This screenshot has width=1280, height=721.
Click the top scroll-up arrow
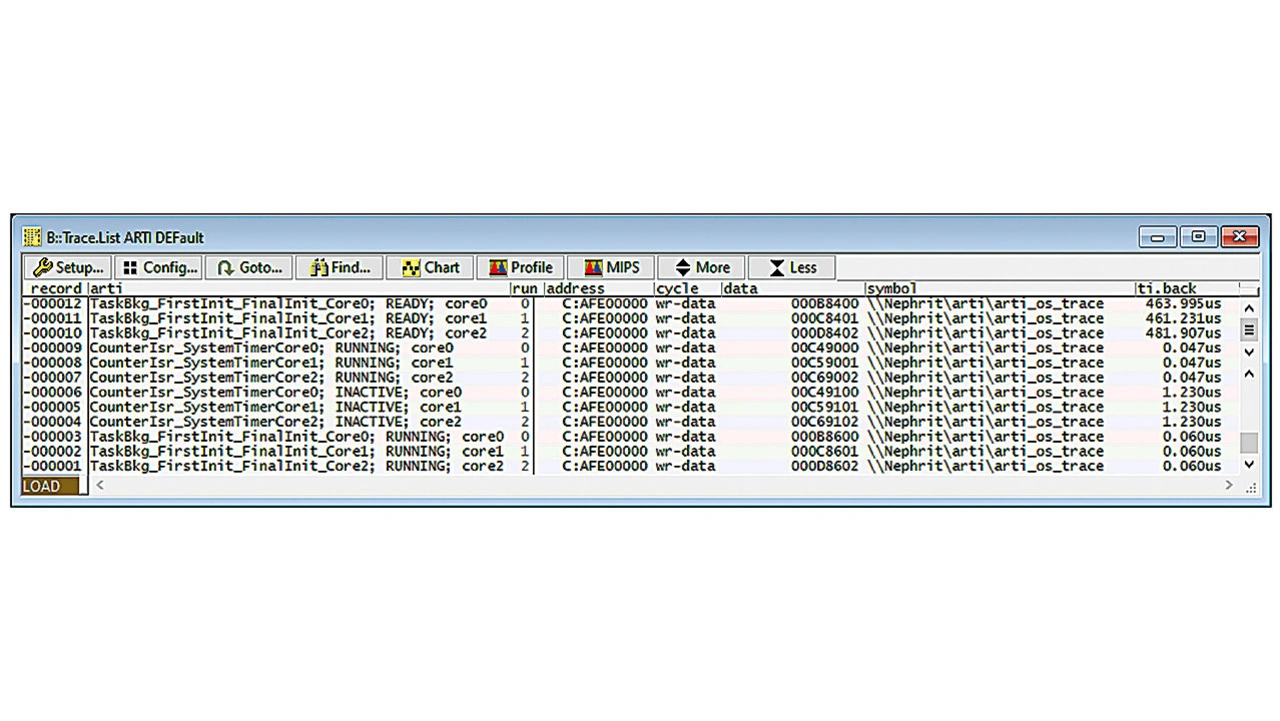pyautogui.click(x=1249, y=308)
